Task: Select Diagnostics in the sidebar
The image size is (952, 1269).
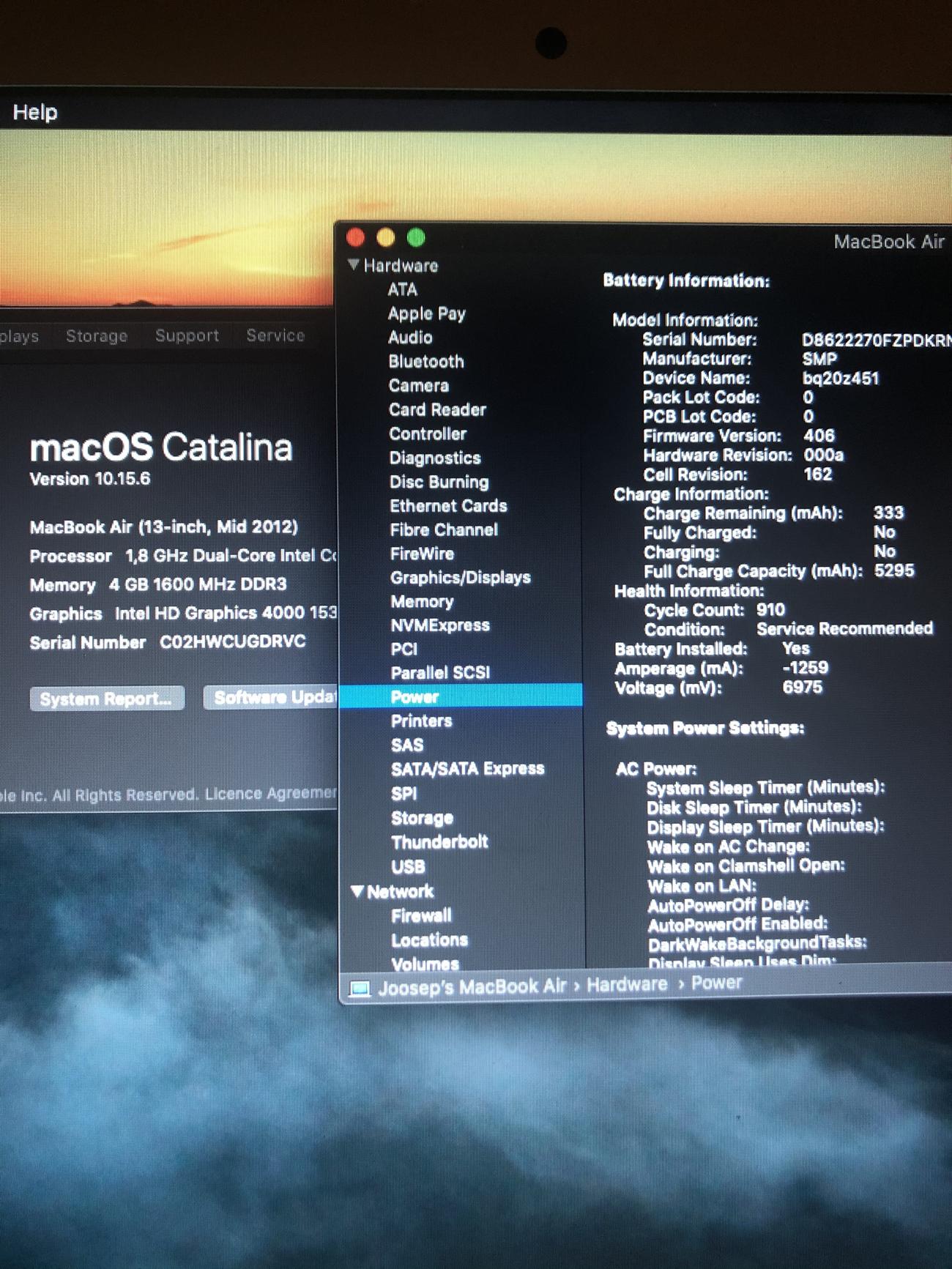Action: 435,458
